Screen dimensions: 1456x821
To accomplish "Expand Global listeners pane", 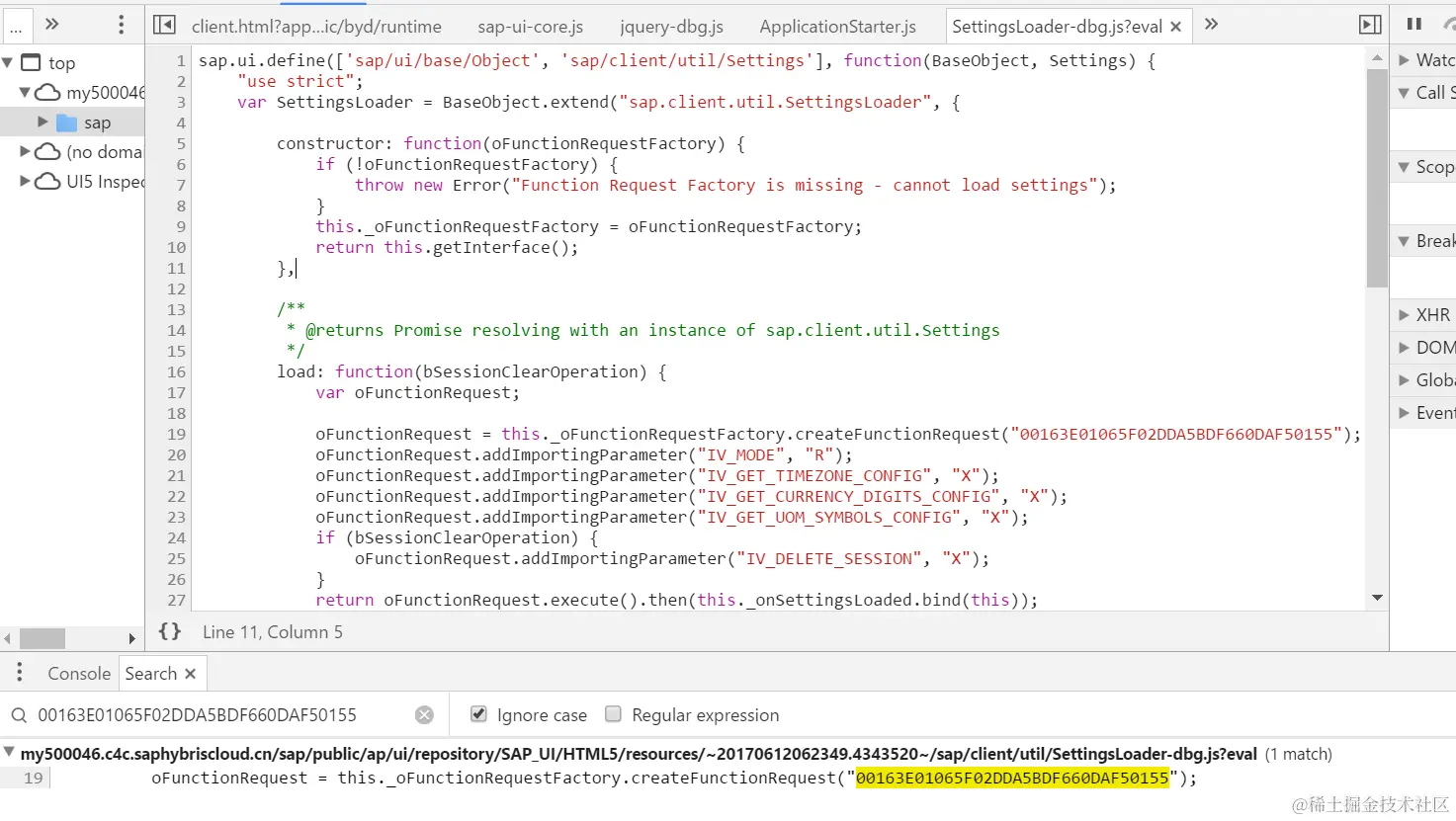I will [x=1404, y=380].
